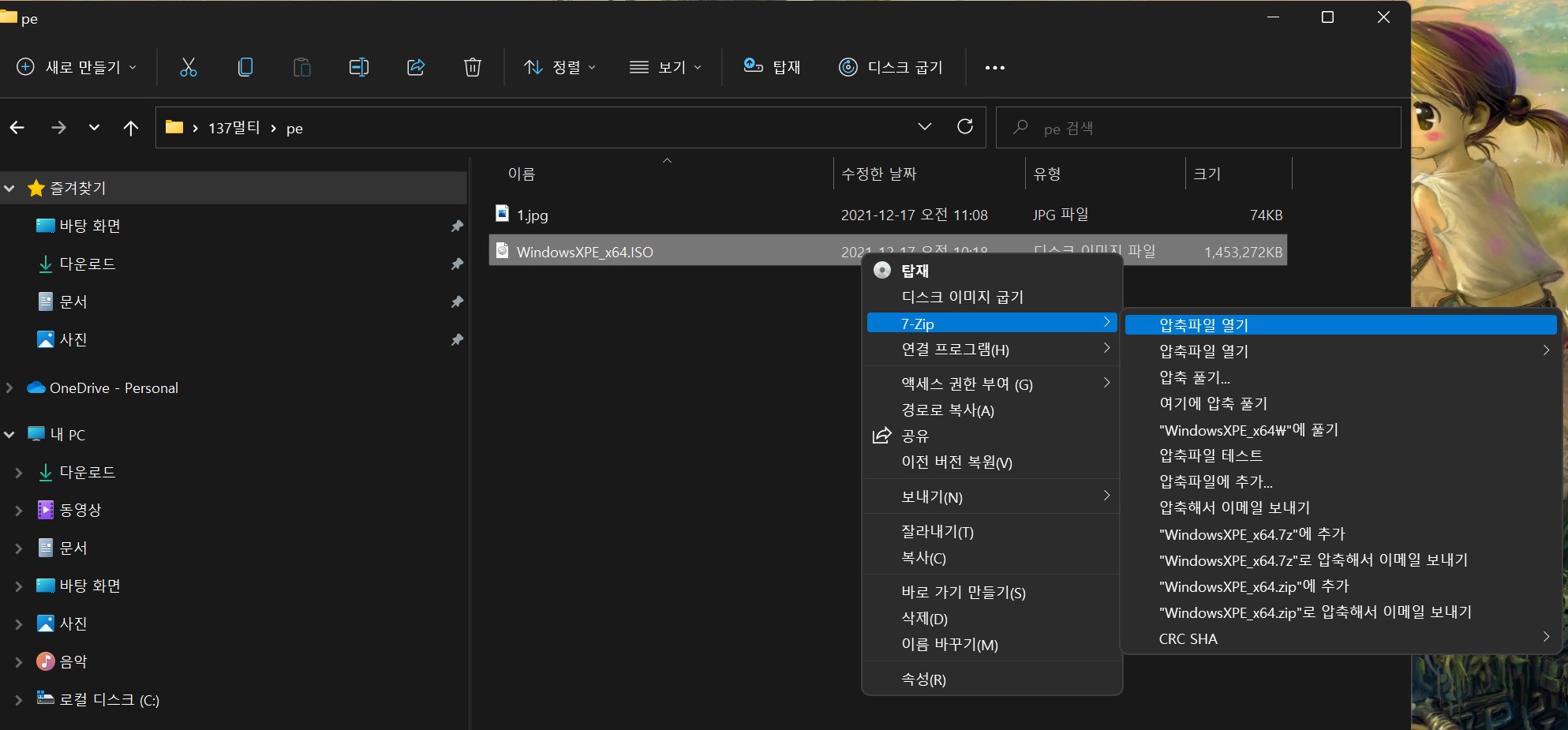Click the Paste clipboard icon

[x=302, y=67]
